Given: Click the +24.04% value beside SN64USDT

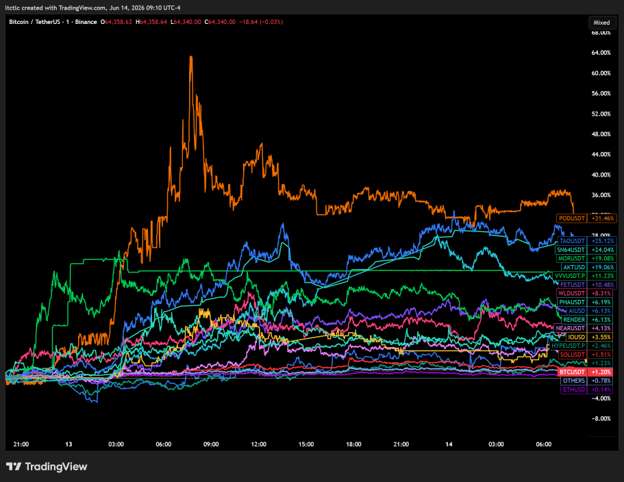Looking at the screenshot, I should pos(602,250).
